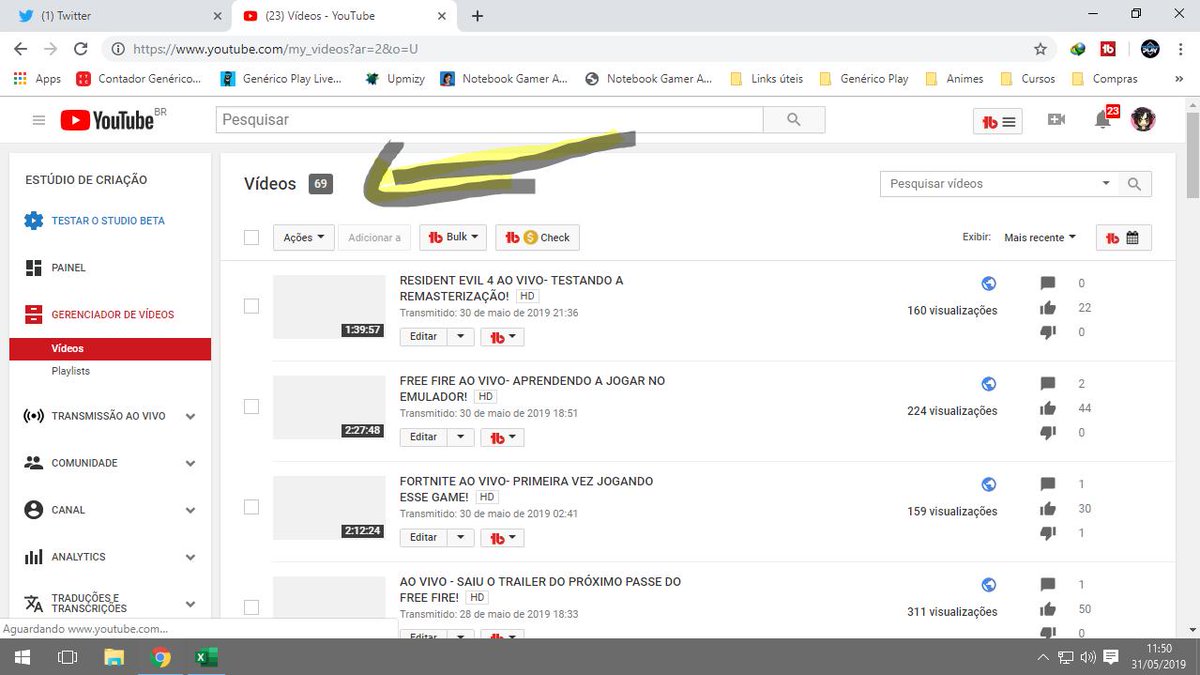1200x675 pixels.
Task: Check the select-all videos checkbox
Action: tap(251, 238)
